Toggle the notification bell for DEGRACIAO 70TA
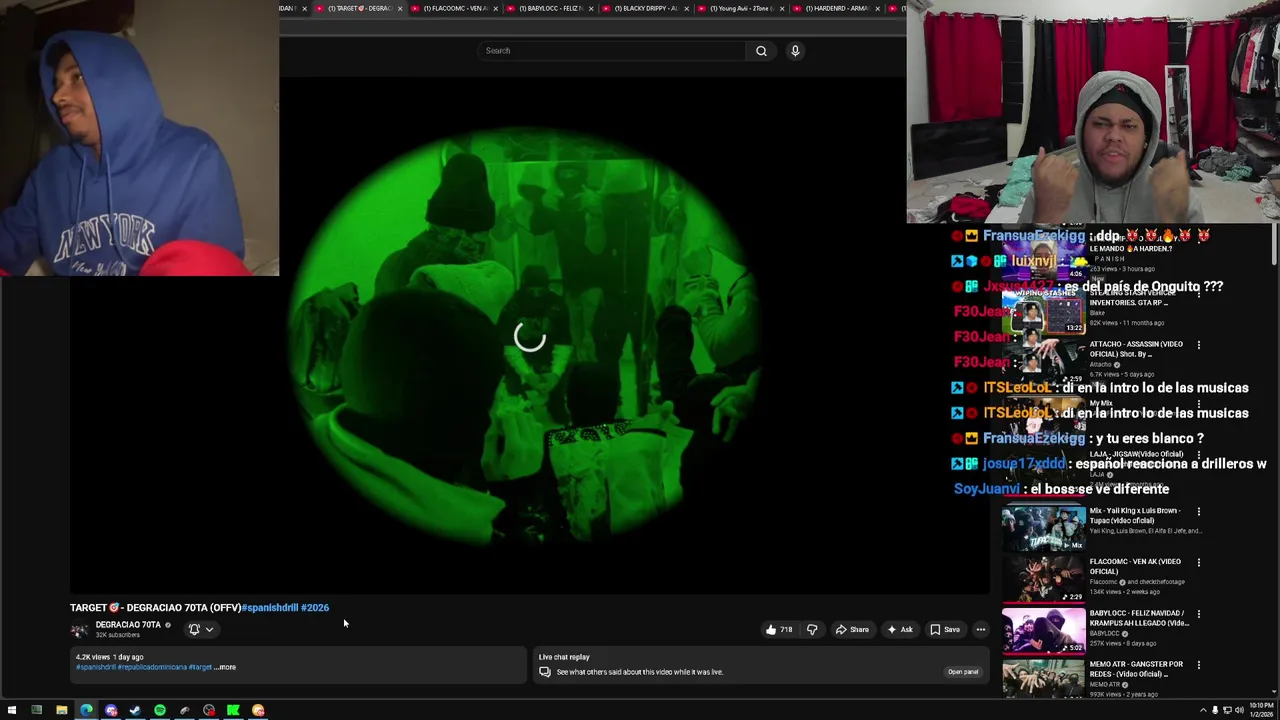 [x=194, y=629]
